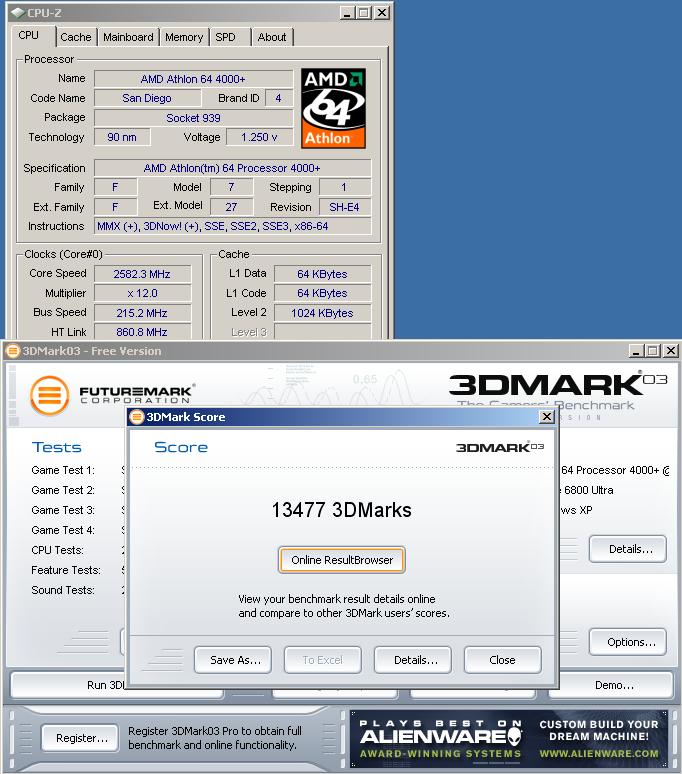Select the Memory tab in CPU-Z
The image size is (682, 774).
click(x=184, y=37)
